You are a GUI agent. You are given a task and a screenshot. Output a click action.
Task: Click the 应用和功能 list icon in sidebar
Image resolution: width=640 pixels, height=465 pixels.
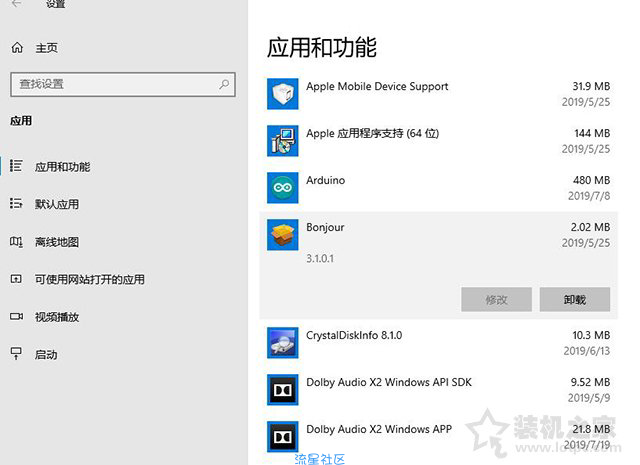click(x=16, y=166)
